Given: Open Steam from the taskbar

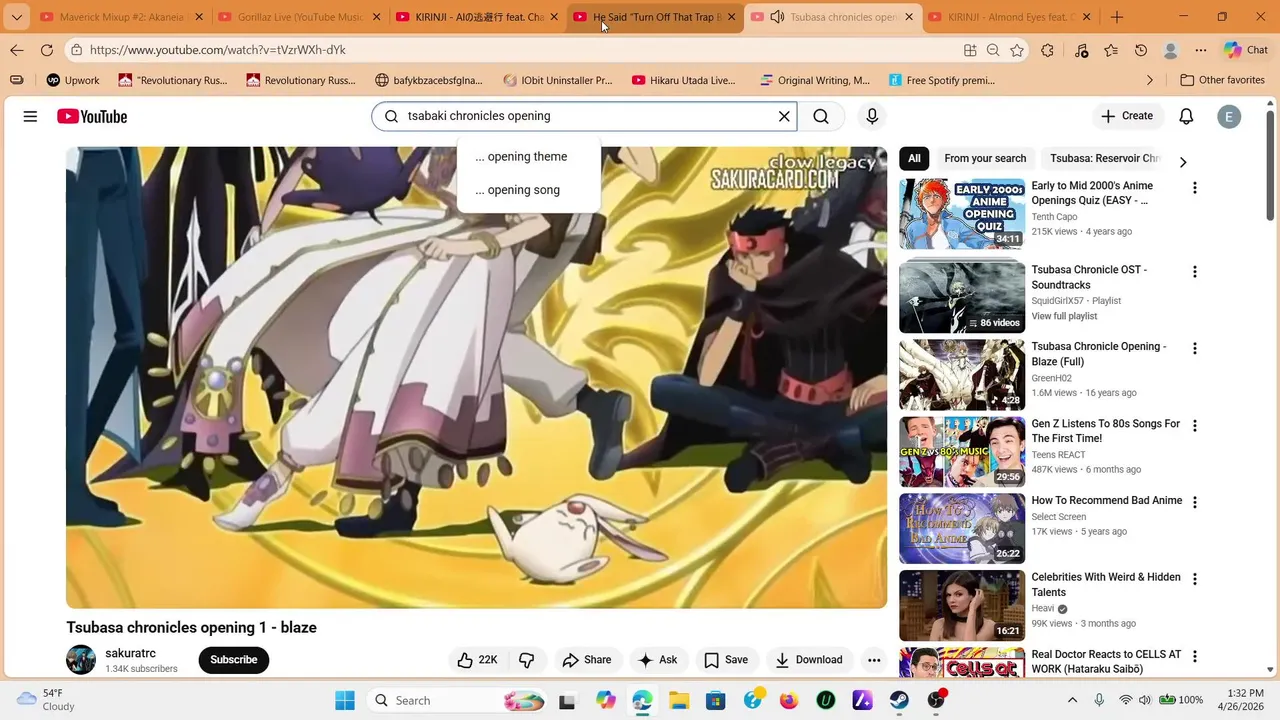Looking at the screenshot, I should pyautogui.click(x=900, y=700).
